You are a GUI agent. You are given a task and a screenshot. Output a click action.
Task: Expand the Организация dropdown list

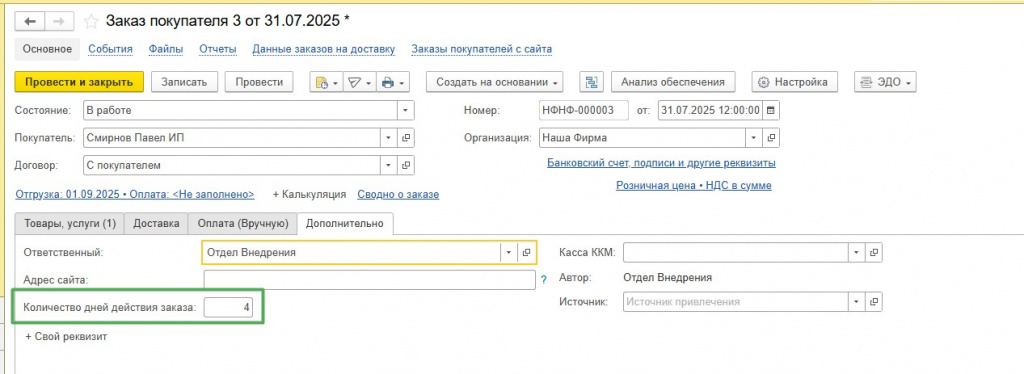pos(754,138)
